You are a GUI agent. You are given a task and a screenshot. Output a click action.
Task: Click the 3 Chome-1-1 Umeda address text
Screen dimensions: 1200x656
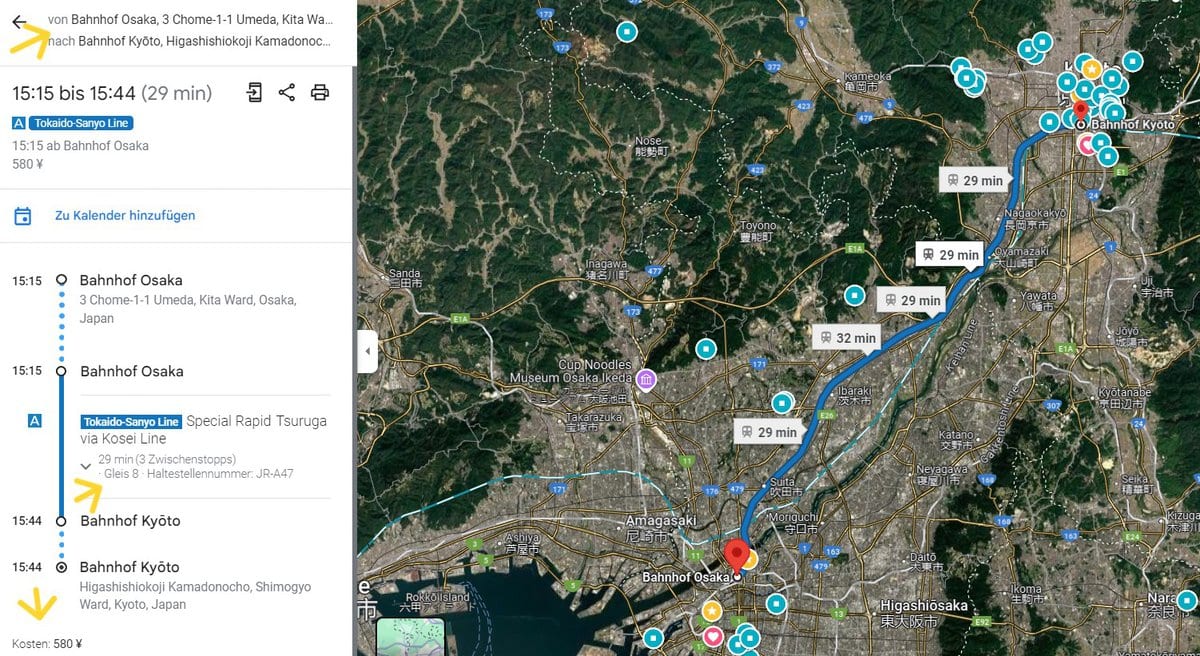[x=188, y=309]
